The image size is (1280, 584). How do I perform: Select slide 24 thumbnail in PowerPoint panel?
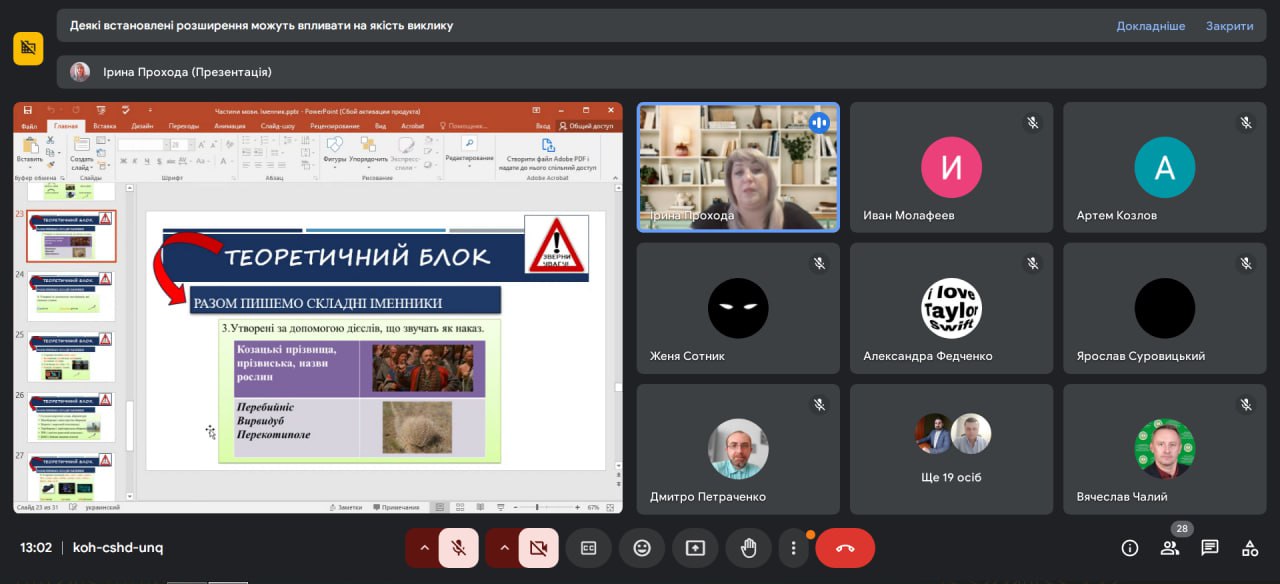click(70, 296)
